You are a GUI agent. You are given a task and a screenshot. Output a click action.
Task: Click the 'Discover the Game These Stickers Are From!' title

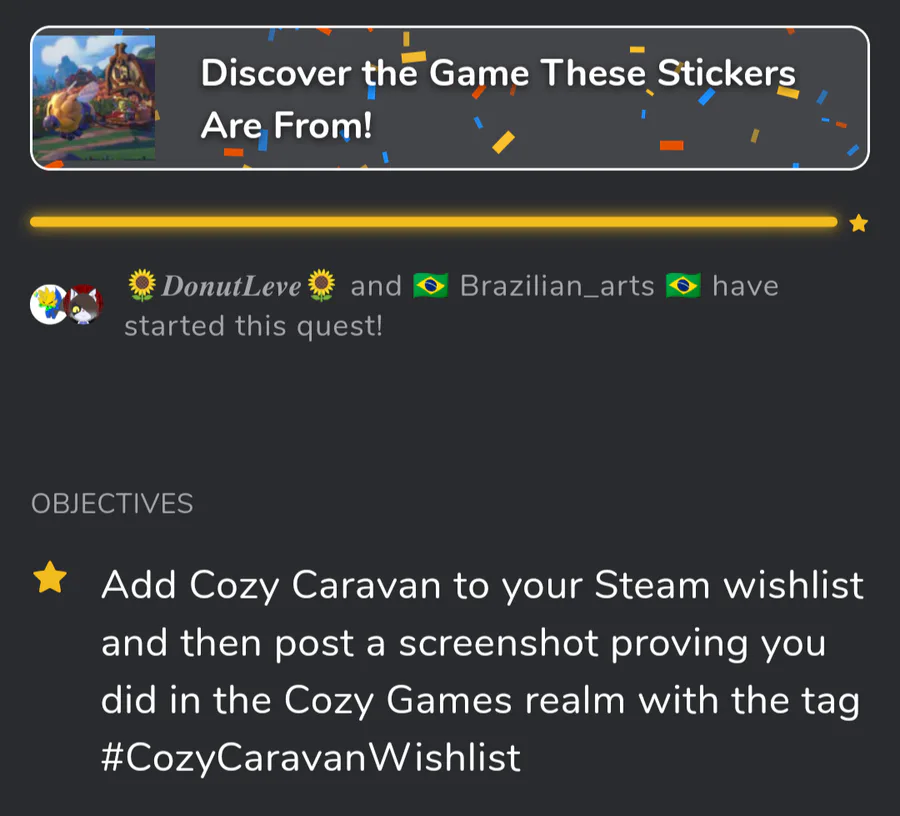pyautogui.click(x=498, y=99)
